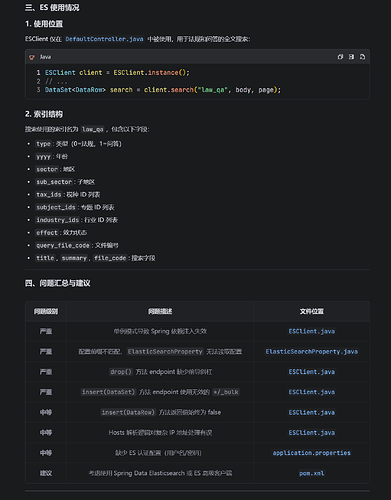Click the middle save icon in code header
Image resolution: width=391 pixels, height=500 pixels.
tap(351, 57)
